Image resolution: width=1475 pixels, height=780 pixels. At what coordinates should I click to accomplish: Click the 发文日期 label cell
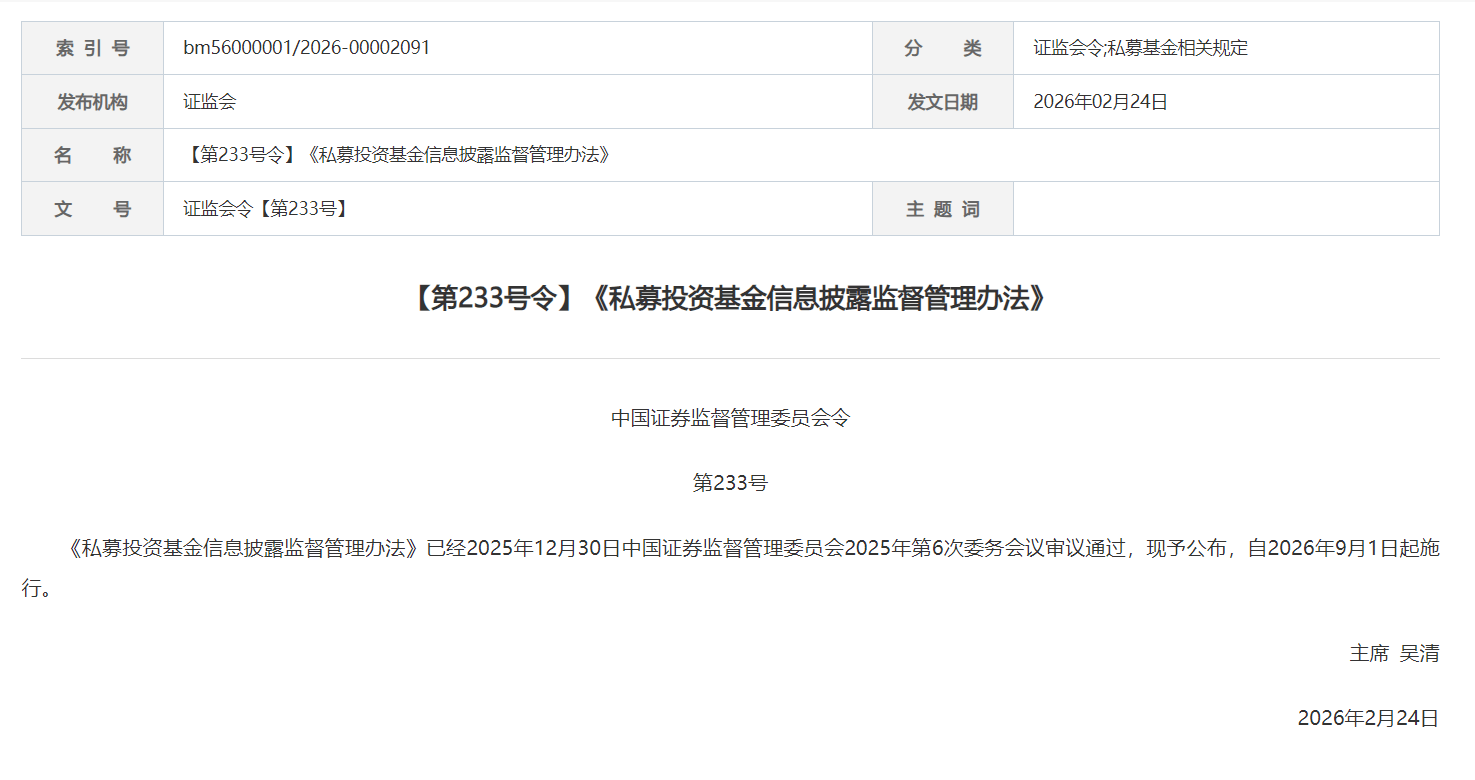[x=943, y=102]
